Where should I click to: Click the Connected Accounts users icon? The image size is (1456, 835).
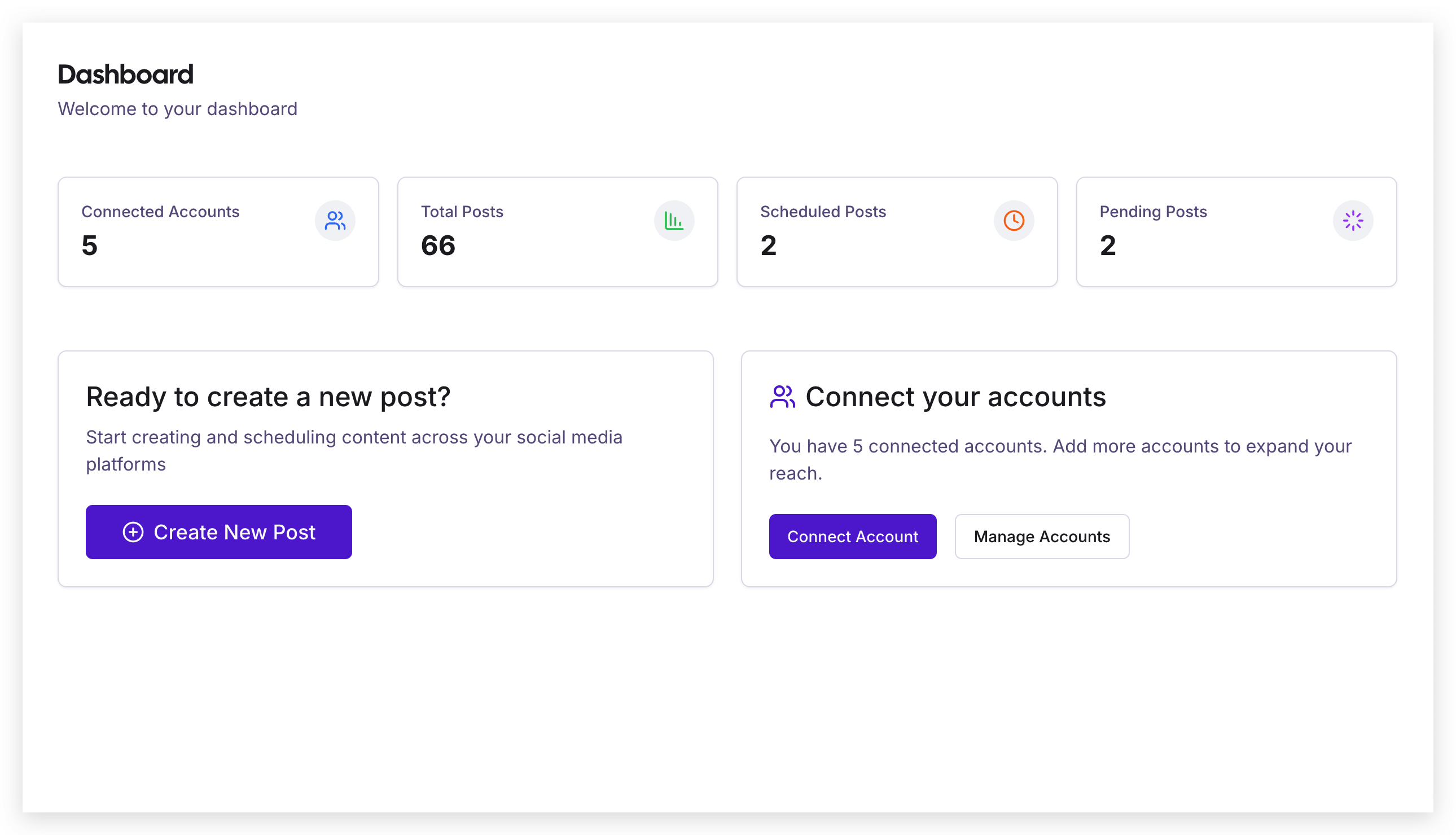pos(335,221)
